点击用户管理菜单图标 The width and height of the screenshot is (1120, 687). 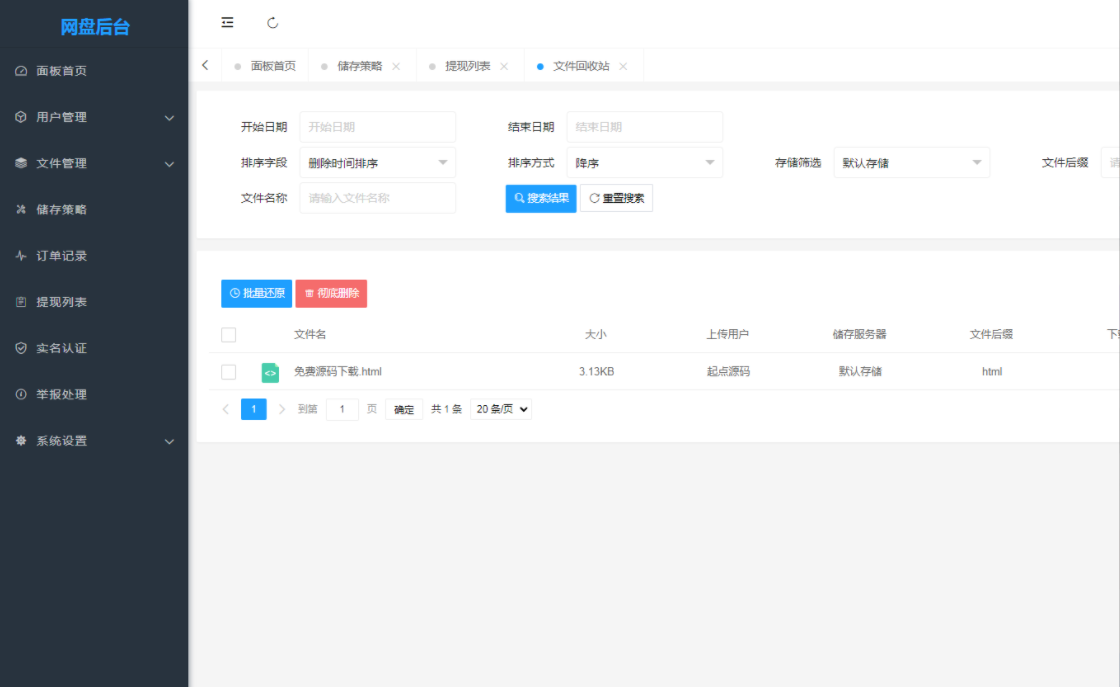23,116
